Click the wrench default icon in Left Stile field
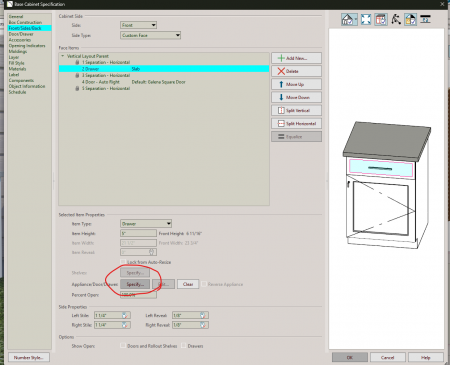Viewport: 450px width, 365px height. point(125,315)
